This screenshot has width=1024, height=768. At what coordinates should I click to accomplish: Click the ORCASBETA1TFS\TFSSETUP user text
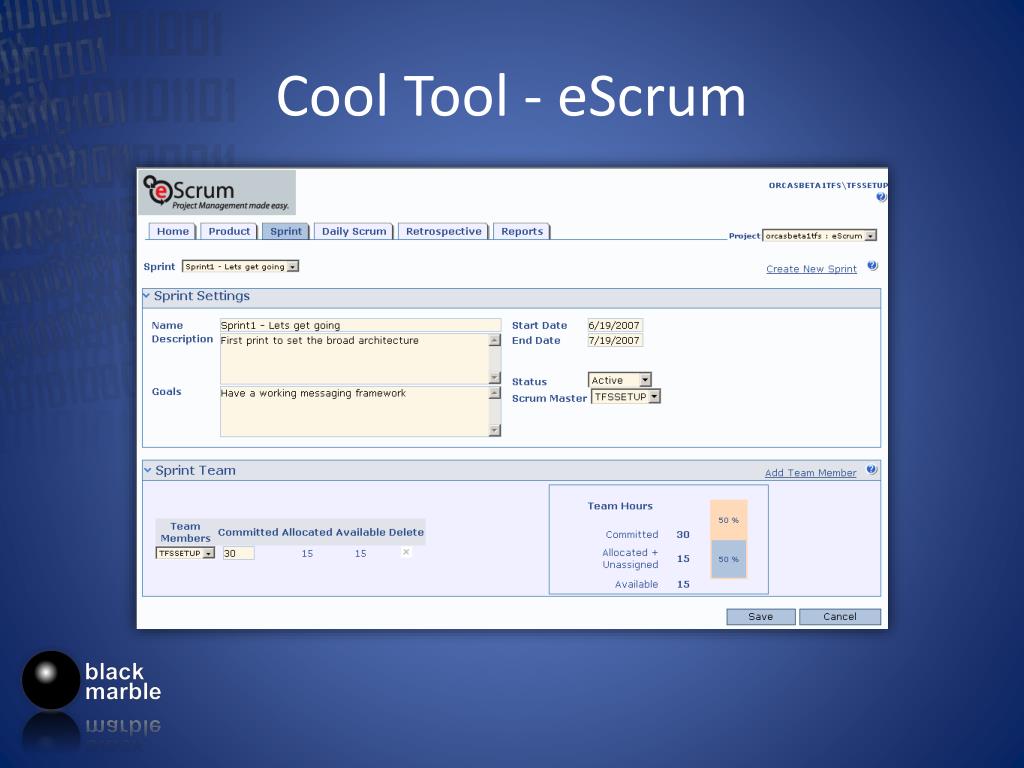(x=827, y=185)
